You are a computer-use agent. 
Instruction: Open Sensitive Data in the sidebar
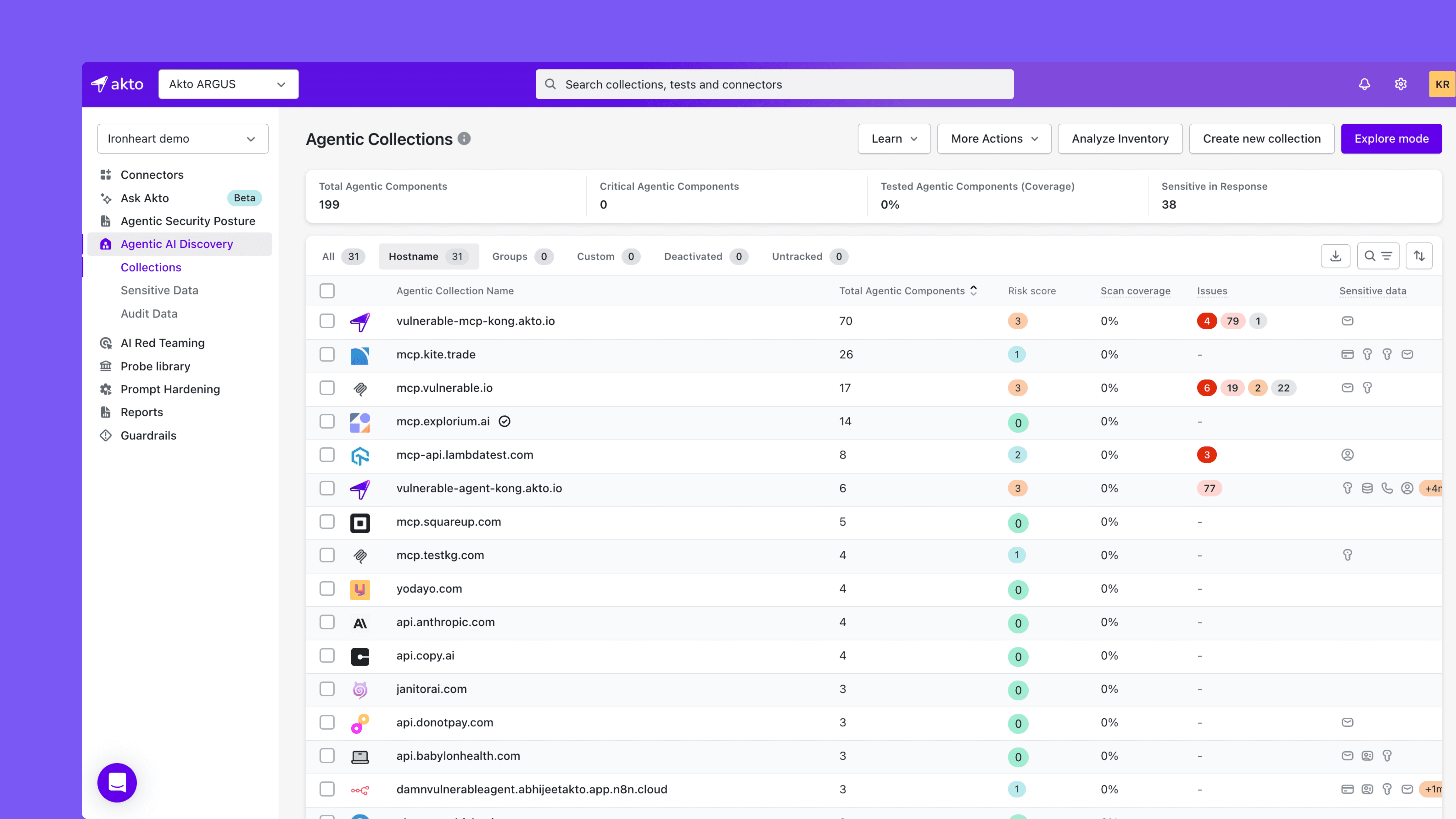pos(160,290)
